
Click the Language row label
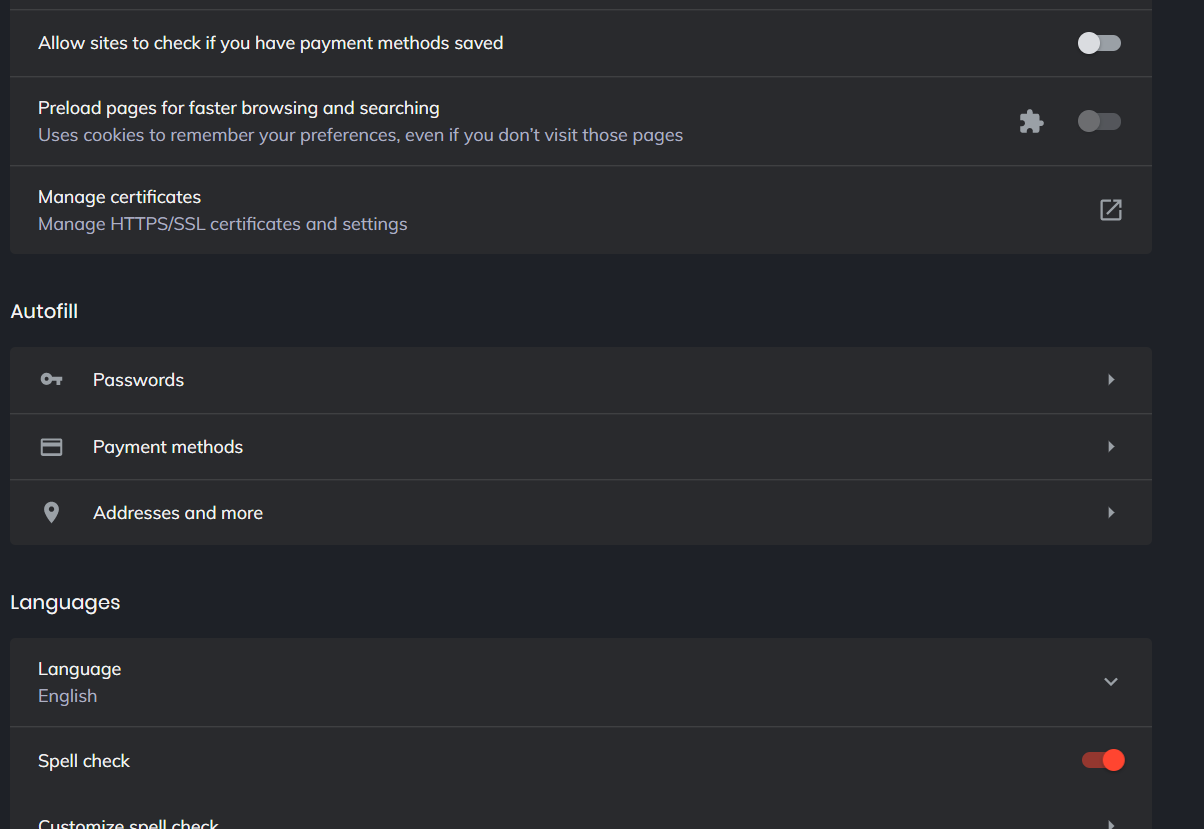79,669
